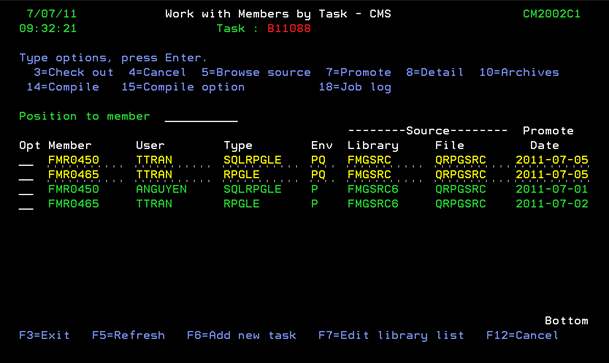Select Opt field for ANGUYEN FMR0450 row

point(26,189)
